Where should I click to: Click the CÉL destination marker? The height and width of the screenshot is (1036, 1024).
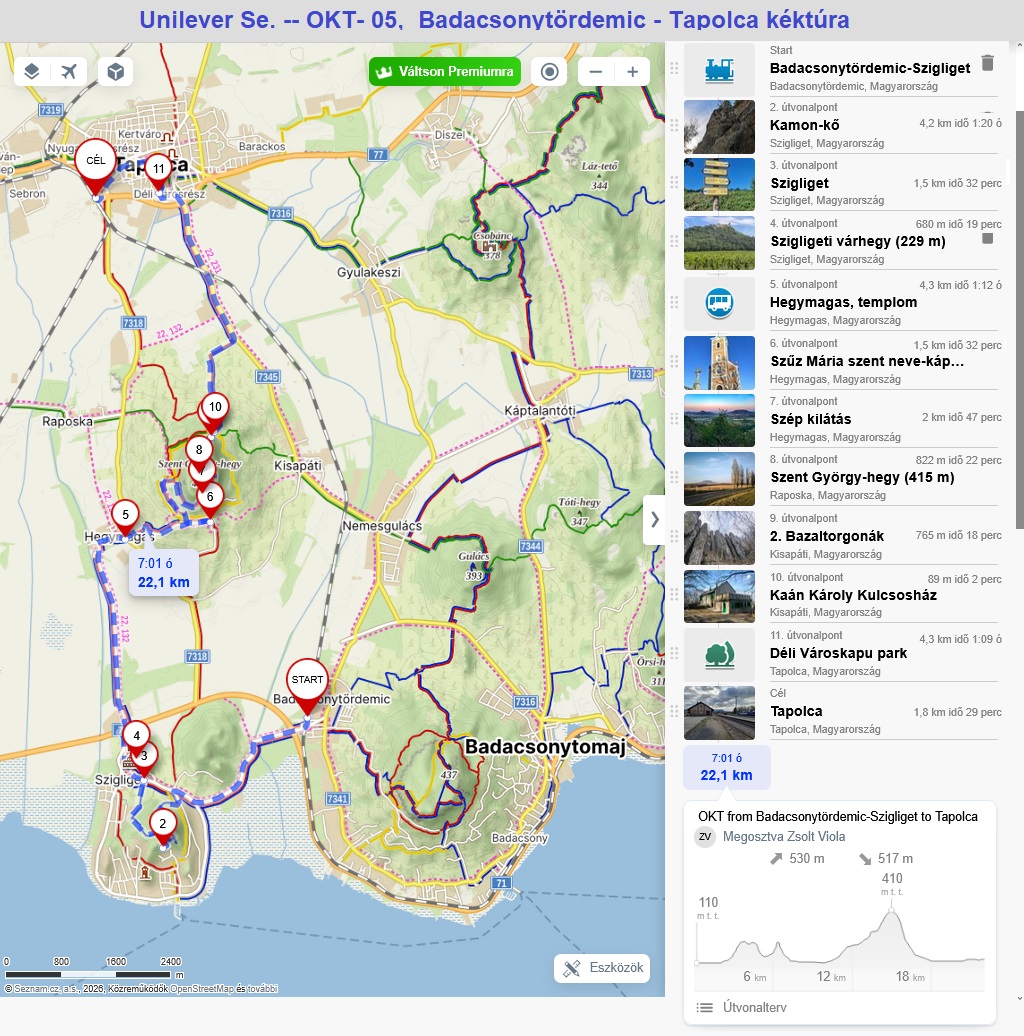pos(96,166)
